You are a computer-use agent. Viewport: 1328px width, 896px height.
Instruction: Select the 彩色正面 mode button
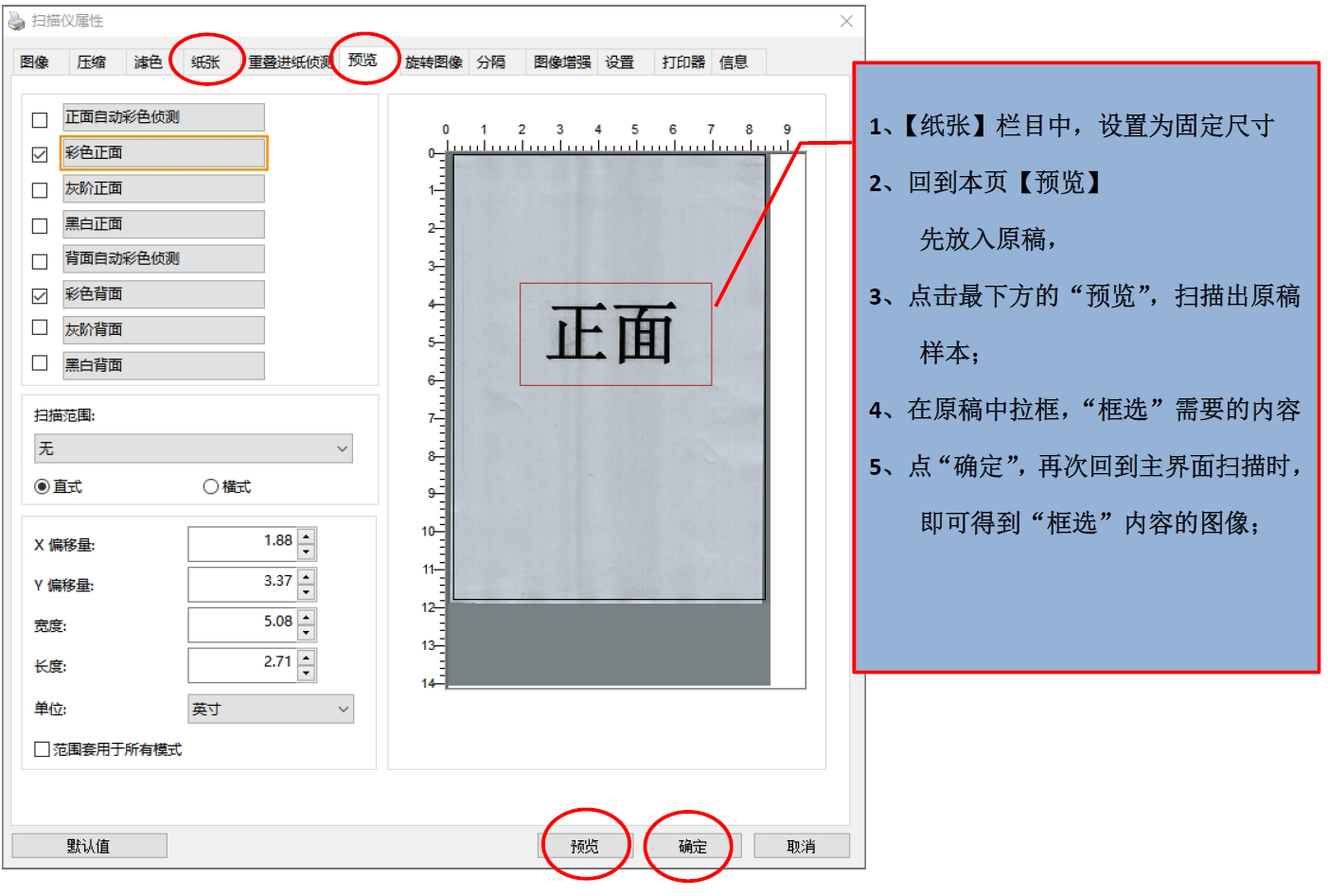click(164, 152)
